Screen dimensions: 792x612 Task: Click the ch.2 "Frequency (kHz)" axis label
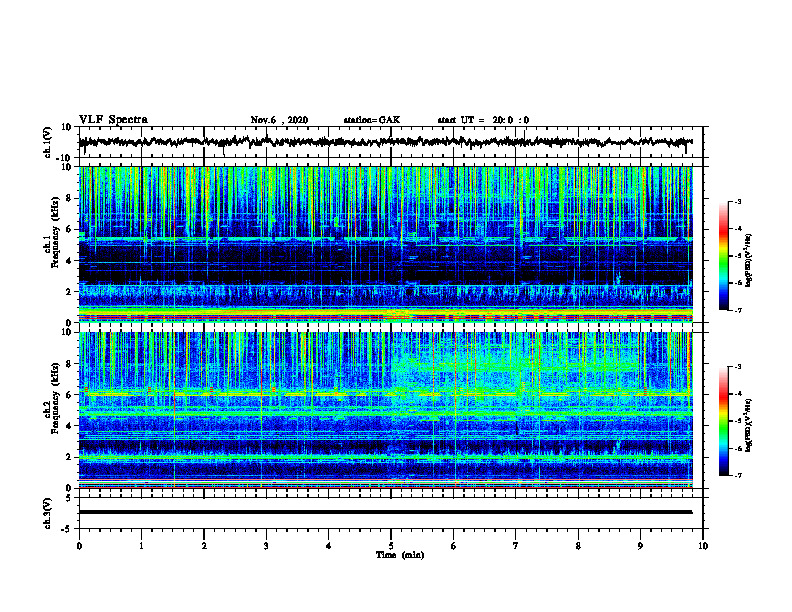55,398
